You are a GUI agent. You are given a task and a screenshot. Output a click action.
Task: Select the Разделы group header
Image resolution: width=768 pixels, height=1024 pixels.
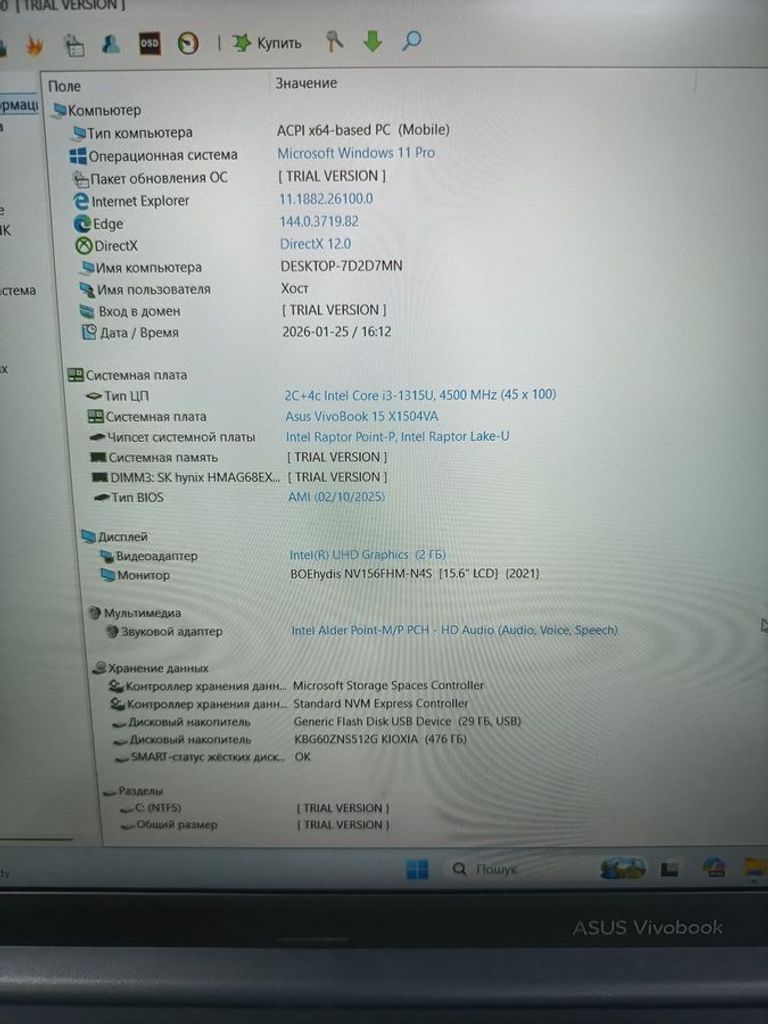pos(134,791)
